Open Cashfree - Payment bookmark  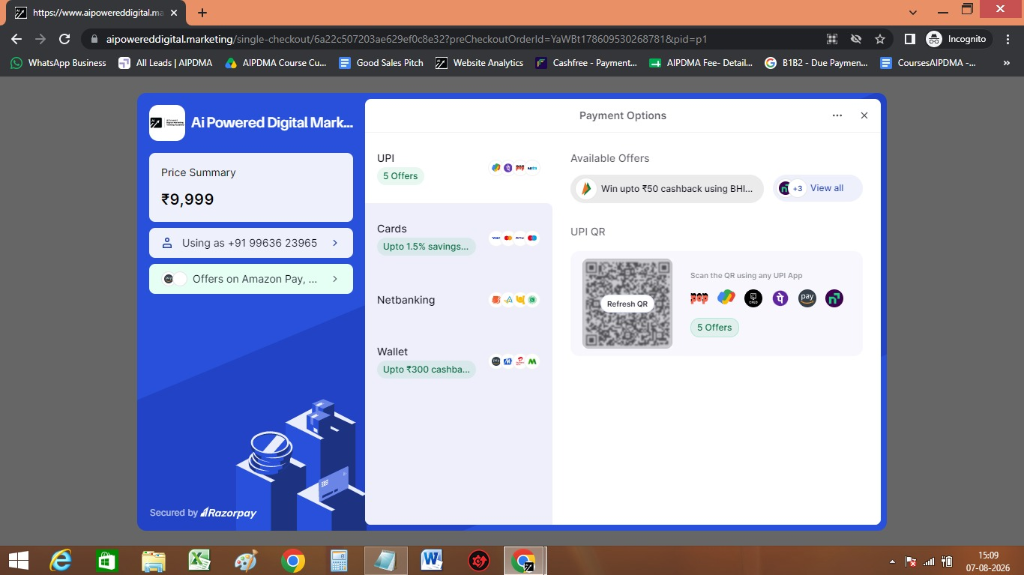(586, 63)
